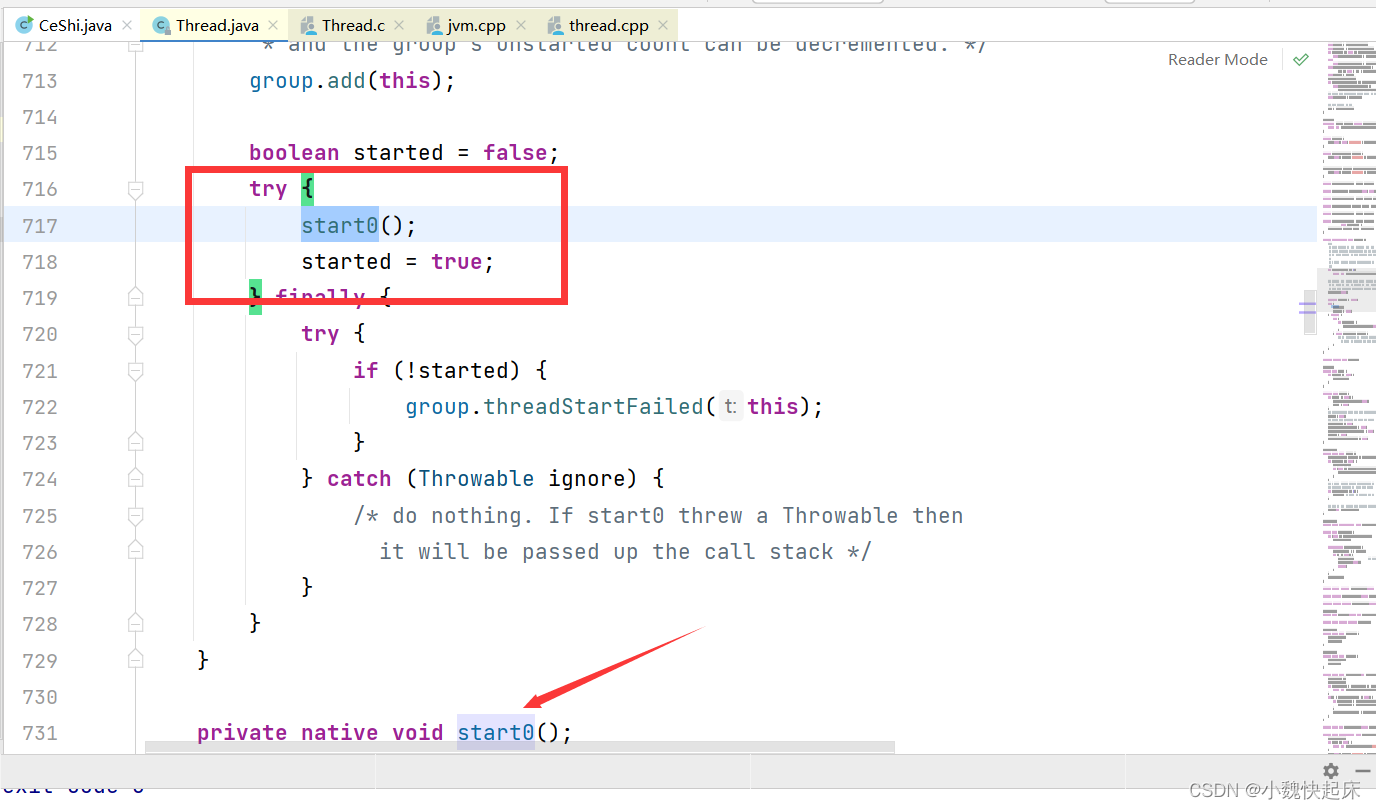Close the Thread.java tab
This screenshot has width=1376, height=809.
273,25
